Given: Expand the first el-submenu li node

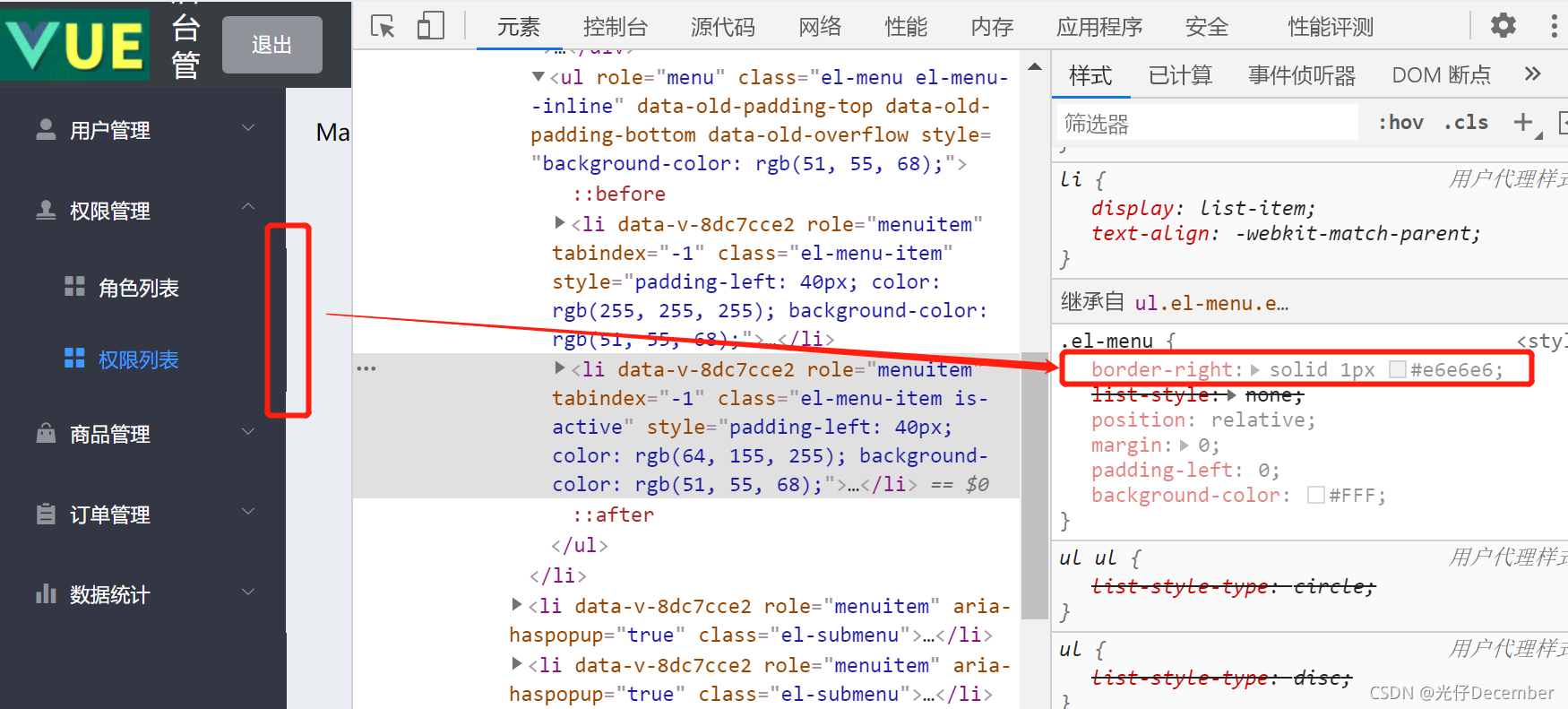Looking at the screenshot, I should 517,604.
